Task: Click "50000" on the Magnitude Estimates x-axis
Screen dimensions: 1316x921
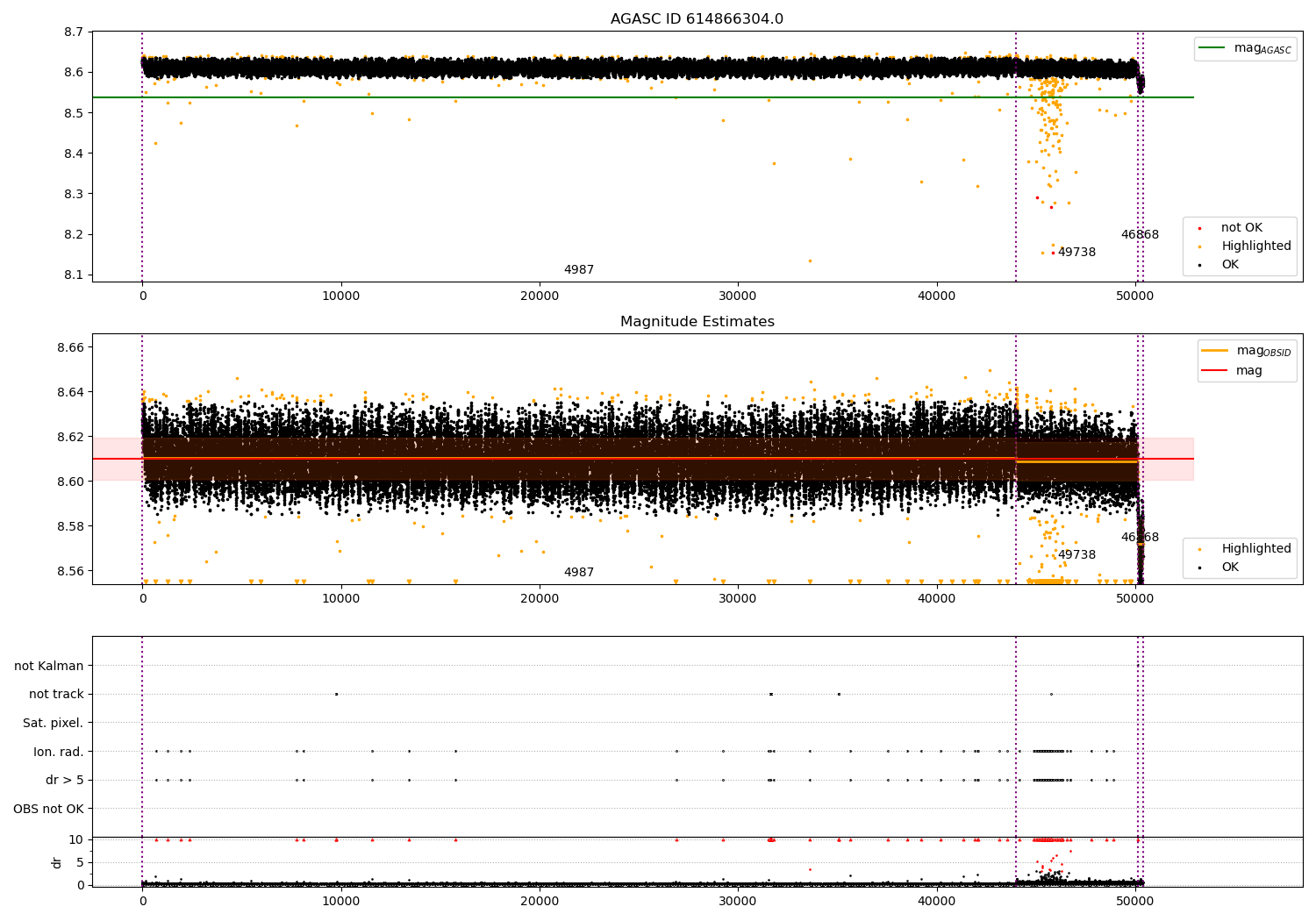Action: (1135, 599)
